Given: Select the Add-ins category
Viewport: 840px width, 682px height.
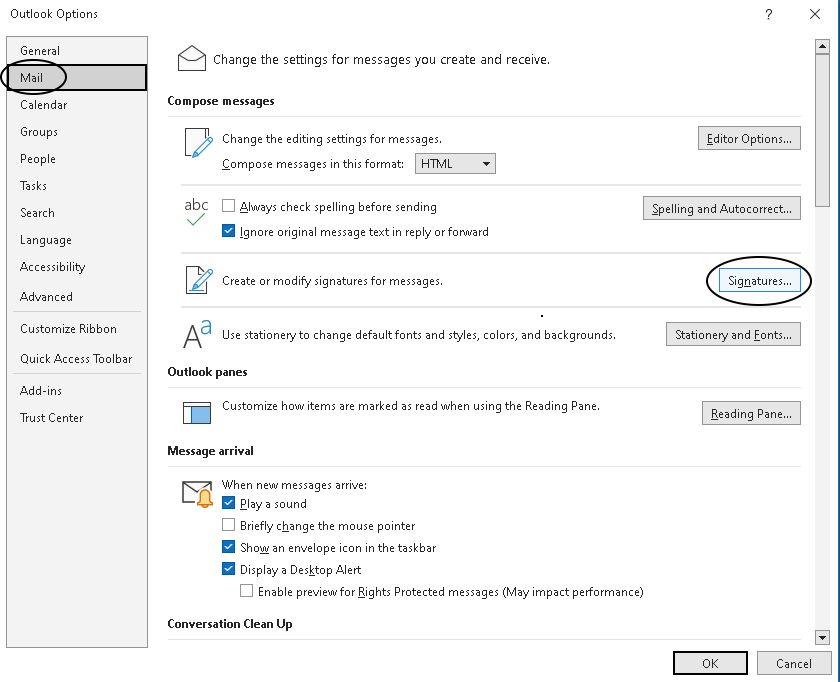Looking at the screenshot, I should (x=77, y=391).
